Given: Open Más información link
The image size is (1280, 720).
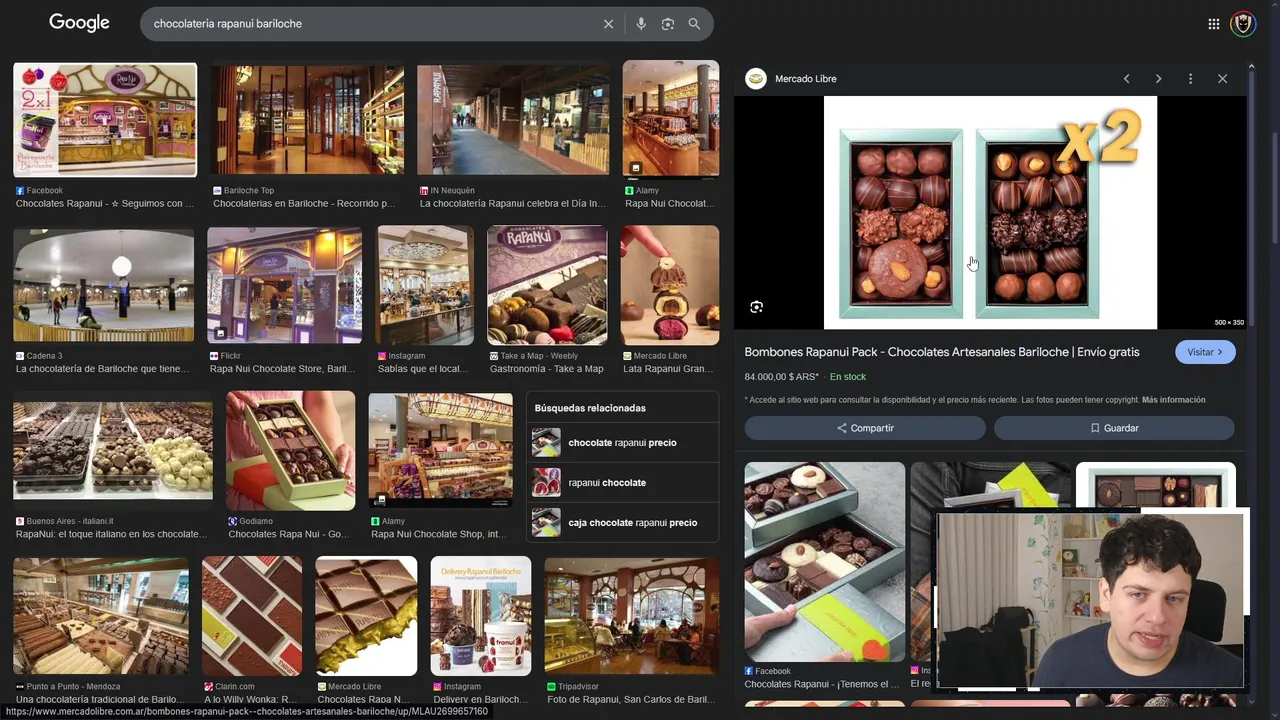Looking at the screenshot, I should [x=1173, y=400].
